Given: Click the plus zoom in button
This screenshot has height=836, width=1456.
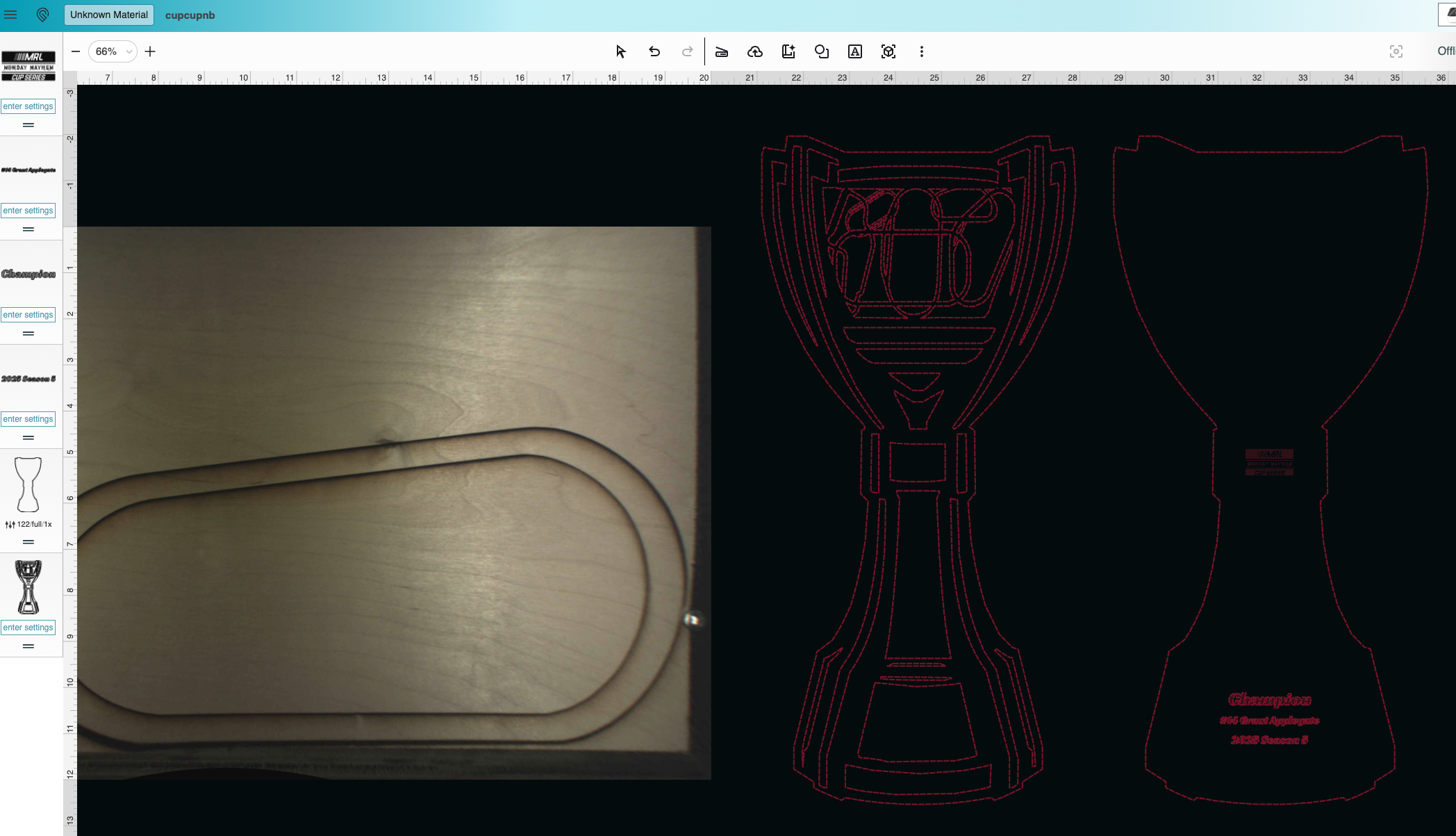Looking at the screenshot, I should click(150, 51).
